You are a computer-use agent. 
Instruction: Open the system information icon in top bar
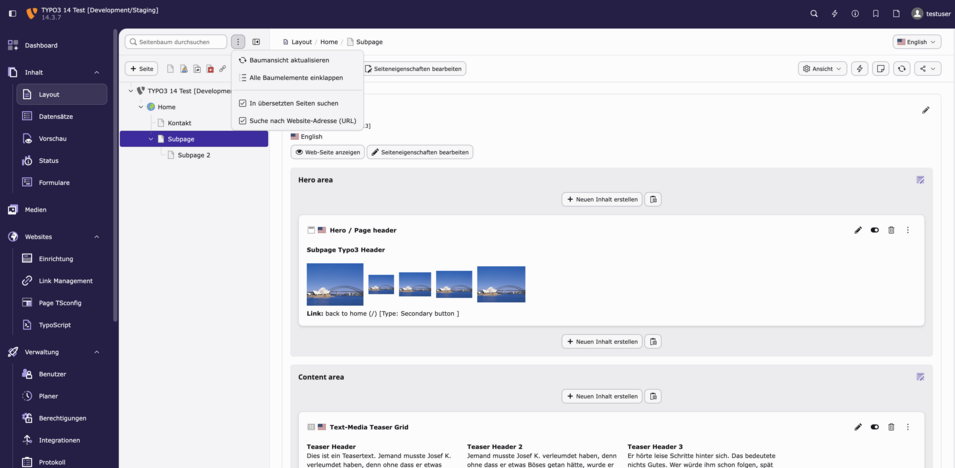[855, 13]
